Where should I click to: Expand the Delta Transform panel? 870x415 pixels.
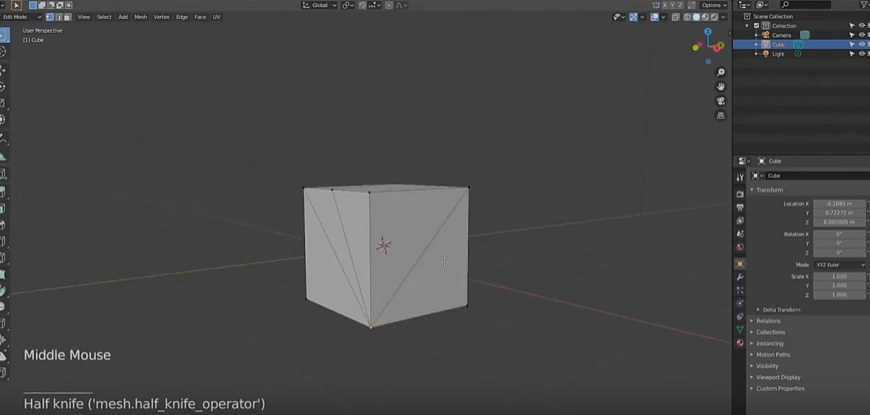781,310
